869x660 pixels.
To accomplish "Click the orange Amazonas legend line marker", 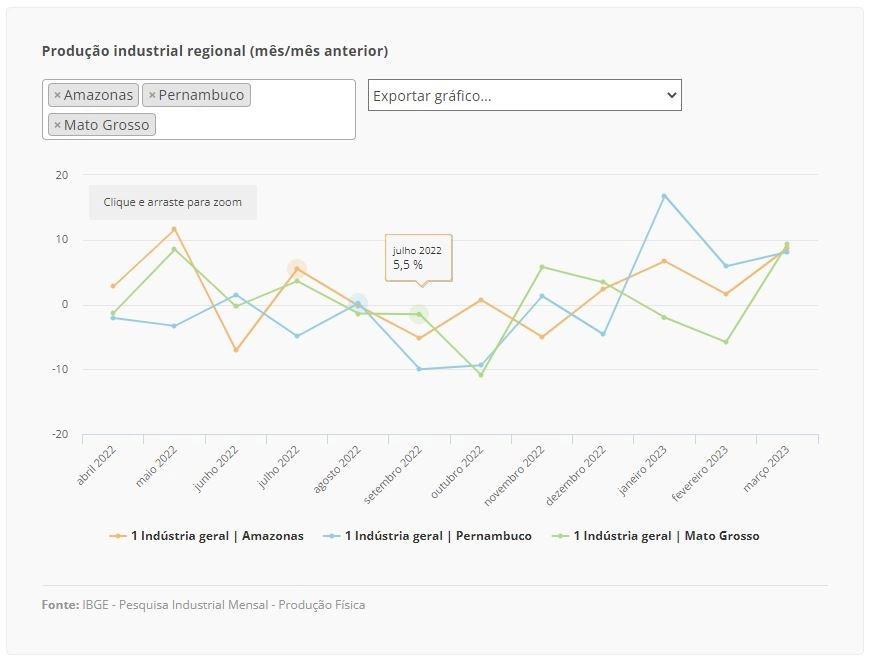I will point(118,536).
